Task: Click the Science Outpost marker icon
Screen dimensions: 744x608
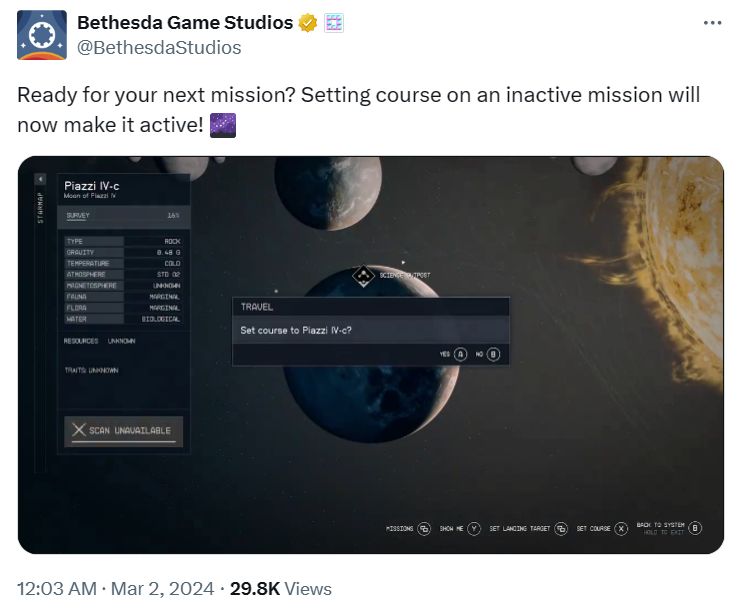Action: [363, 273]
